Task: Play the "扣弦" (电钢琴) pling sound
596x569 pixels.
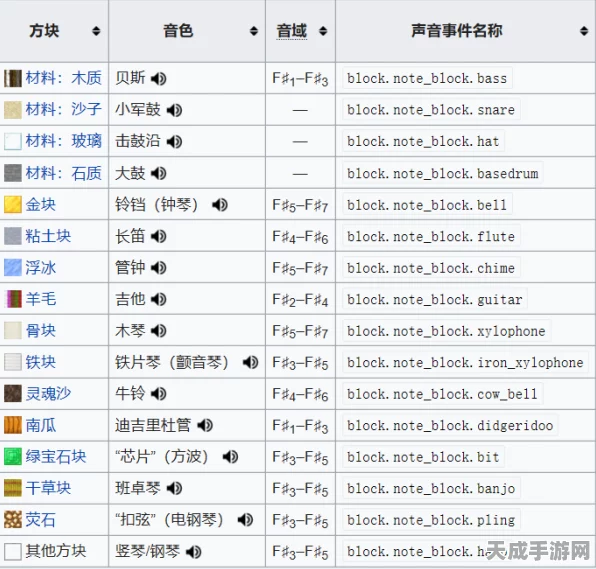Action: click(245, 520)
